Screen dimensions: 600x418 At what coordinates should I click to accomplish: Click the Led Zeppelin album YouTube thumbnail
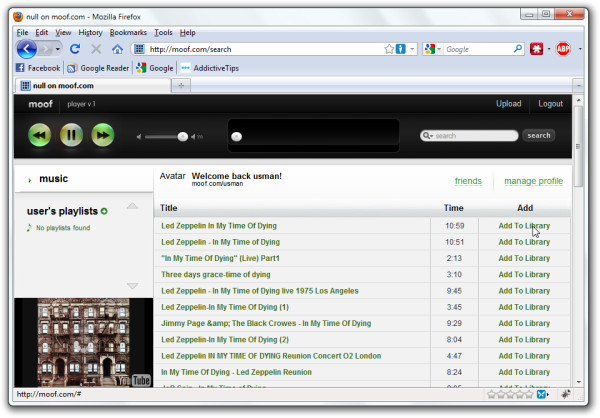(84, 342)
